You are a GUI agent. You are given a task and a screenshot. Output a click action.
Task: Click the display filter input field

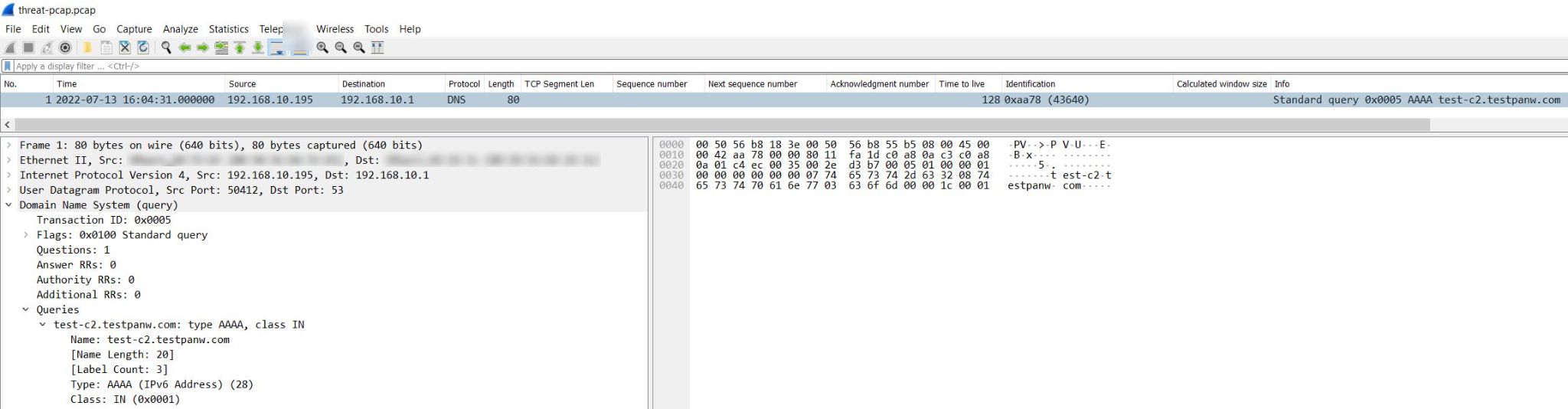[789, 66]
